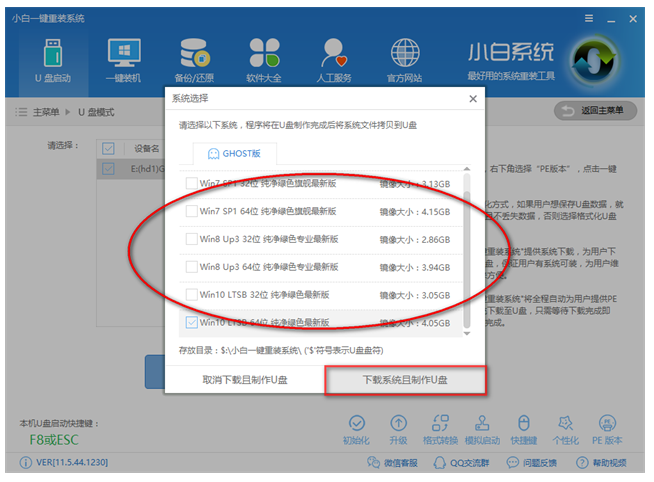Open 问题反馈 in status bar
Screen dimensions: 654x482
pyautogui.click(x=531, y=462)
